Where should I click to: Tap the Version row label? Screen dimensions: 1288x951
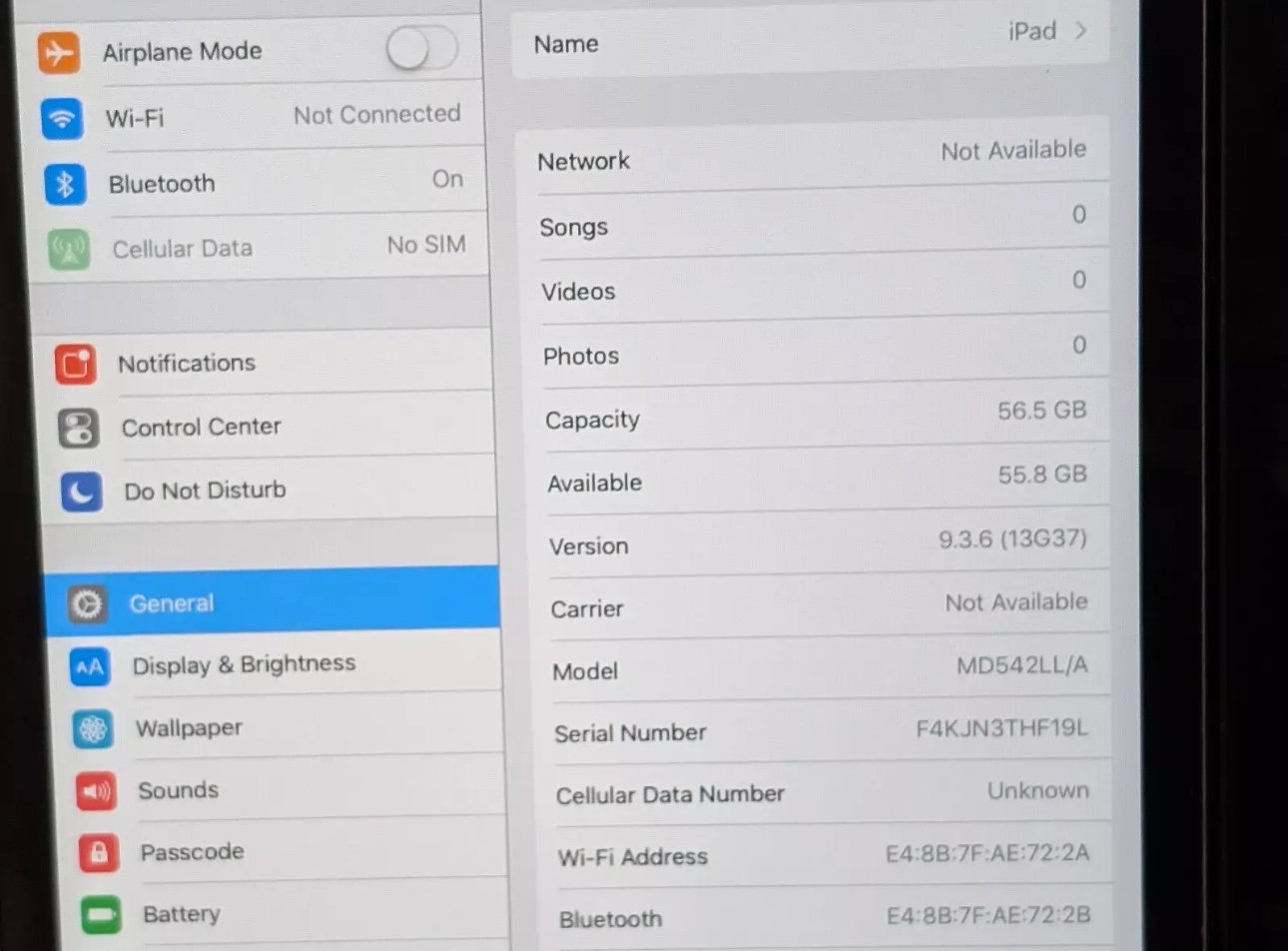click(589, 546)
